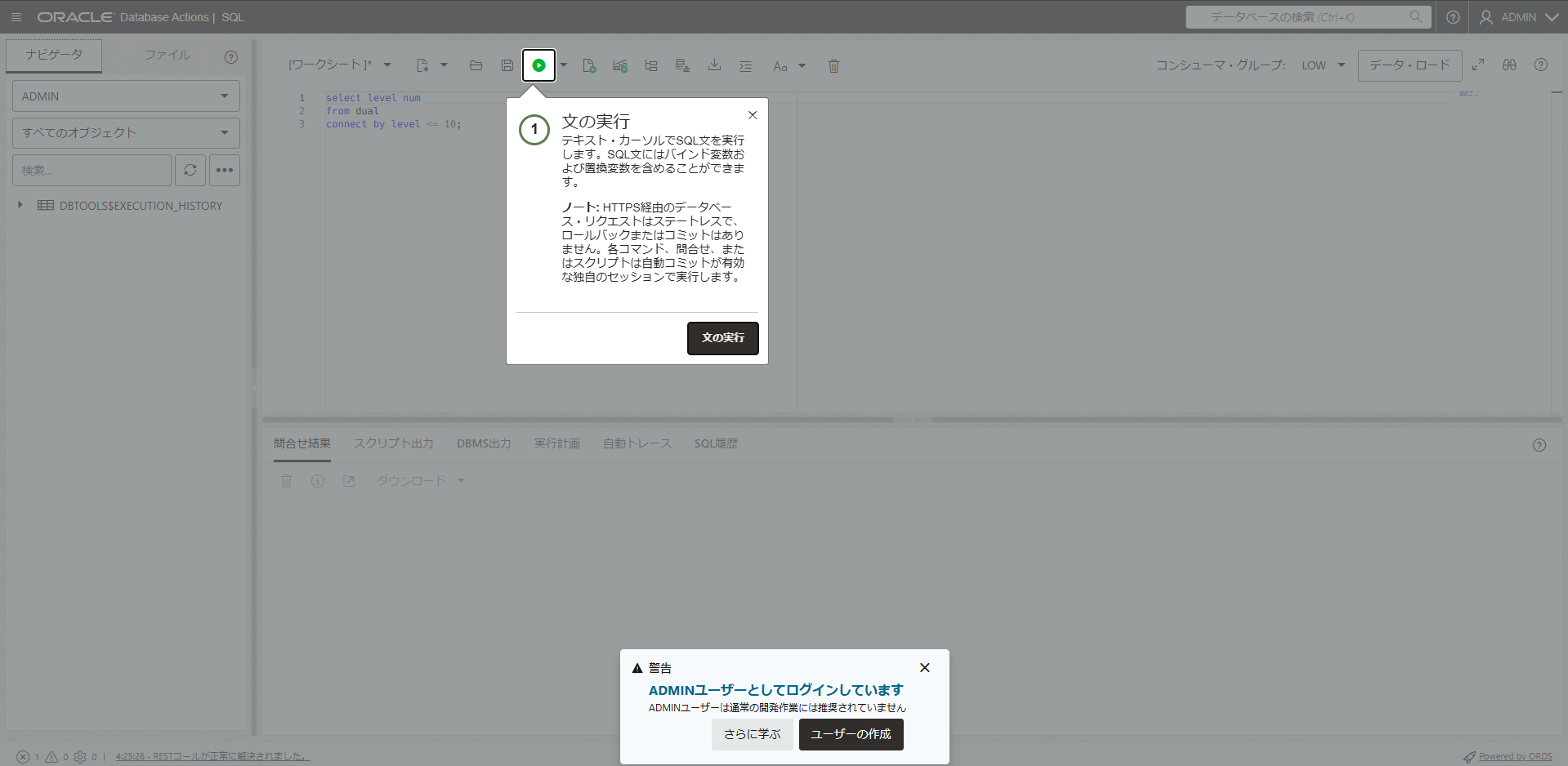Expand the DBTOOLS$EXECUTION_HISTORY table node
Viewport: 1568px width, 766px height.
click(20, 205)
